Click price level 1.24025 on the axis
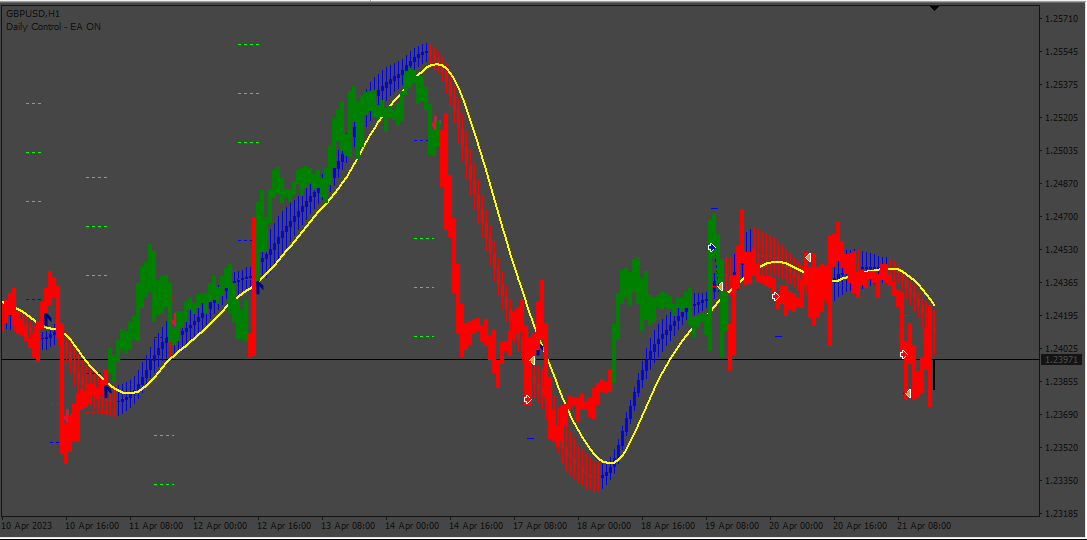 [1061, 349]
